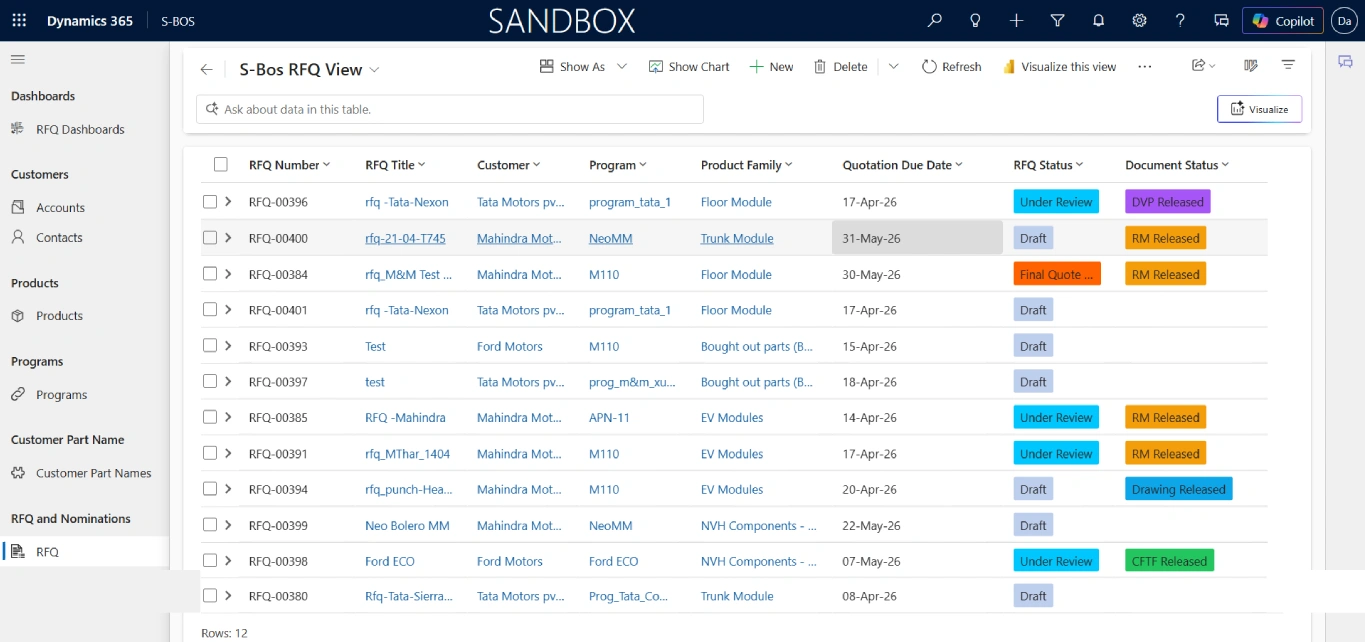
Task: Open the S-Bos RFQ View selector dropdown
Action: pos(375,70)
